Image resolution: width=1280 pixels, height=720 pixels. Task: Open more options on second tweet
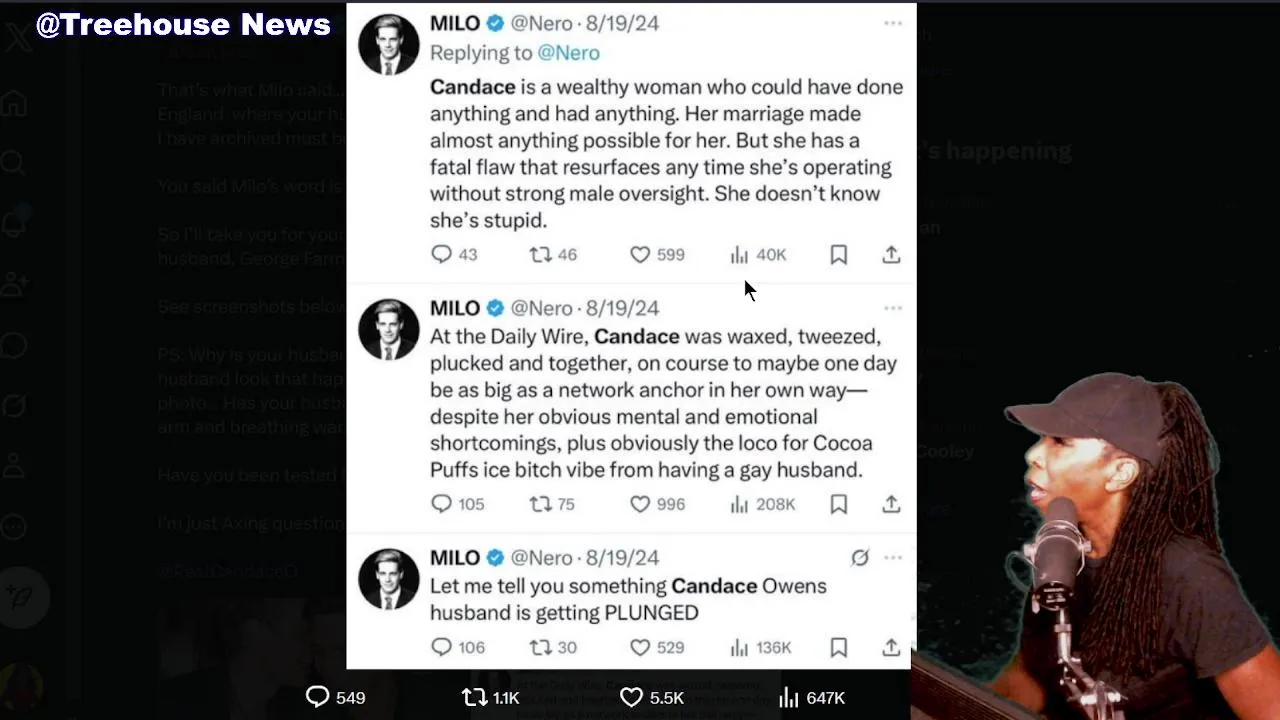[x=893, y=308]
